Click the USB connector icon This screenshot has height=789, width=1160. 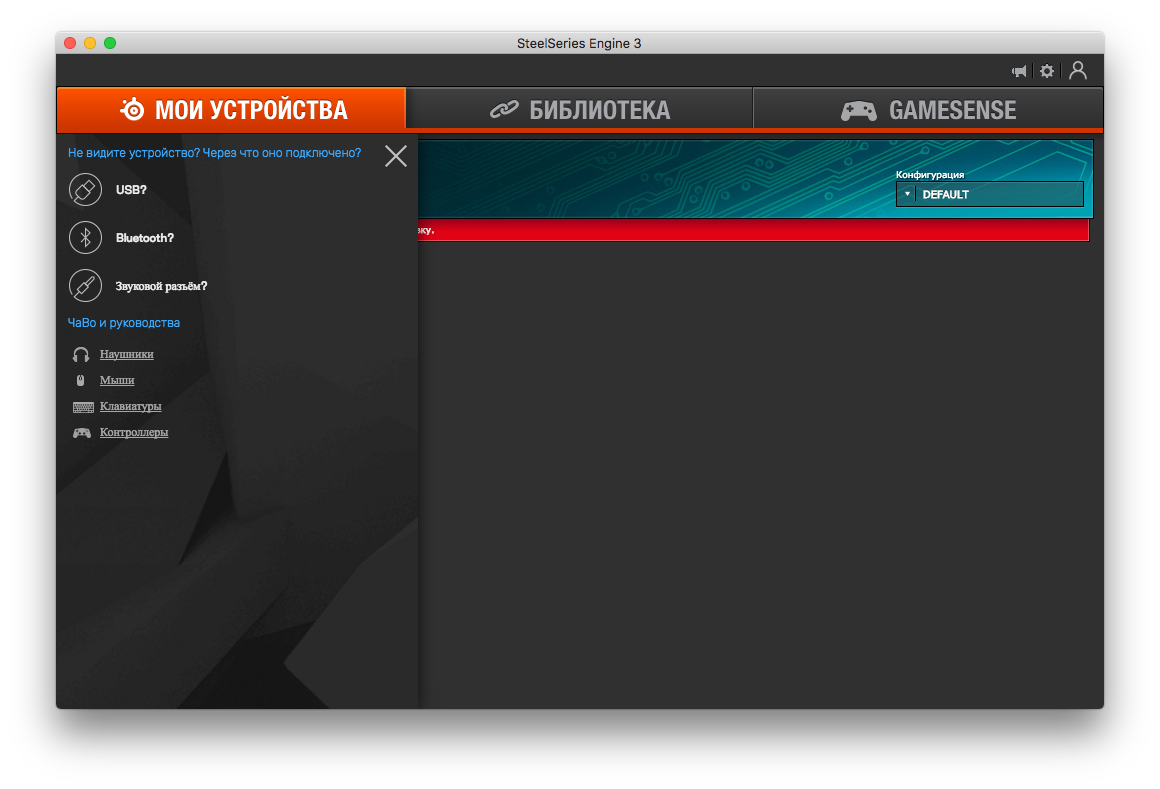(x=85, y=190)
